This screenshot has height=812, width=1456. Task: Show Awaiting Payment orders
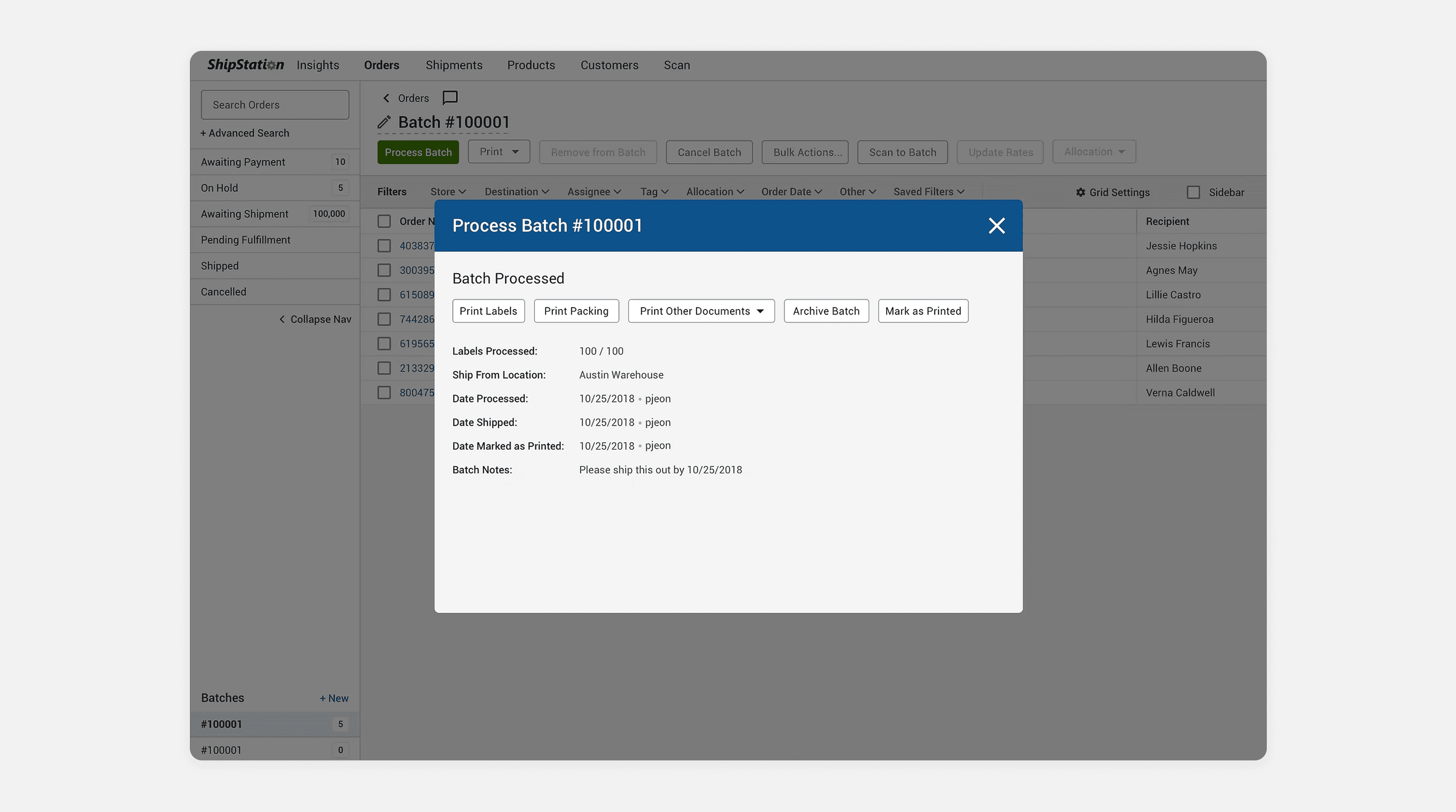click(x=275, y=162)
